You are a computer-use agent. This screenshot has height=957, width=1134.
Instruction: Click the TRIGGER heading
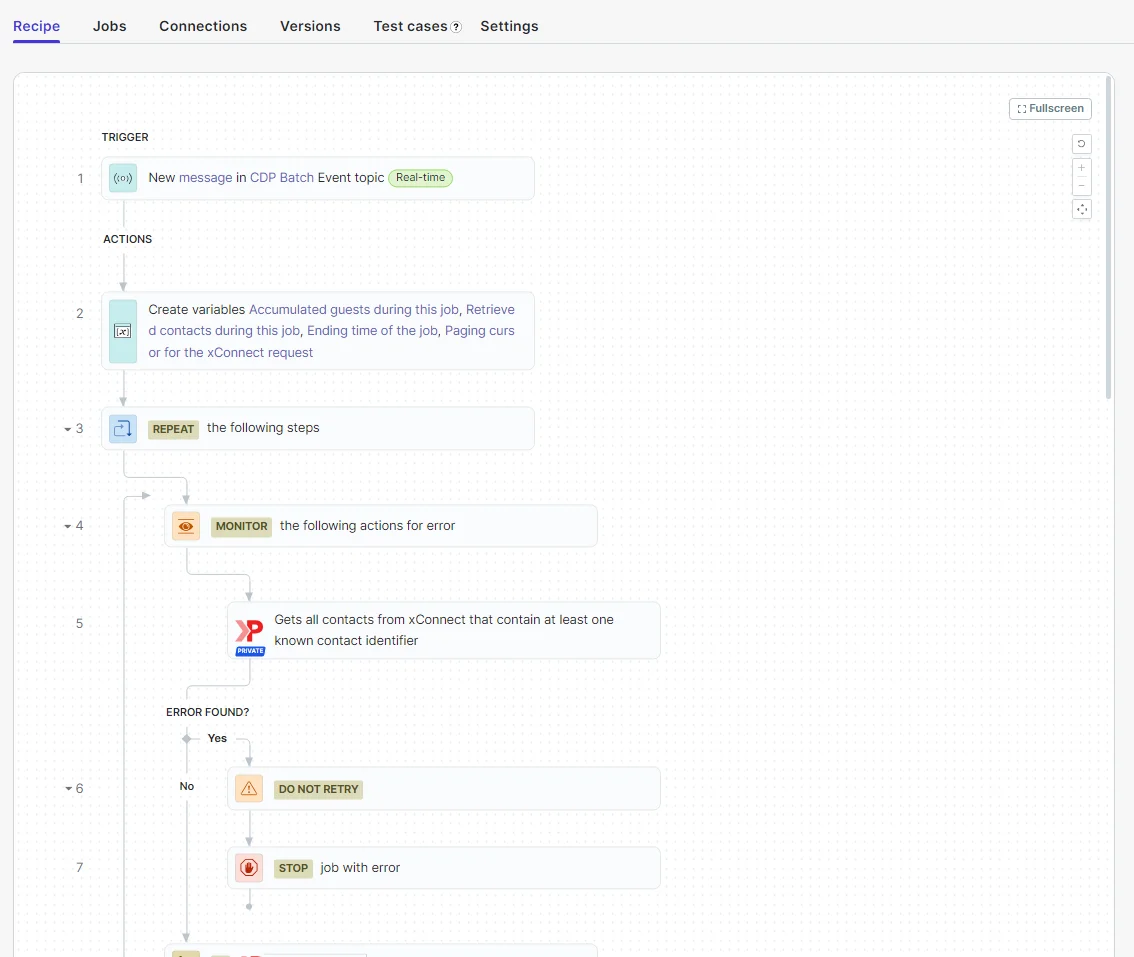pos(125,137)
